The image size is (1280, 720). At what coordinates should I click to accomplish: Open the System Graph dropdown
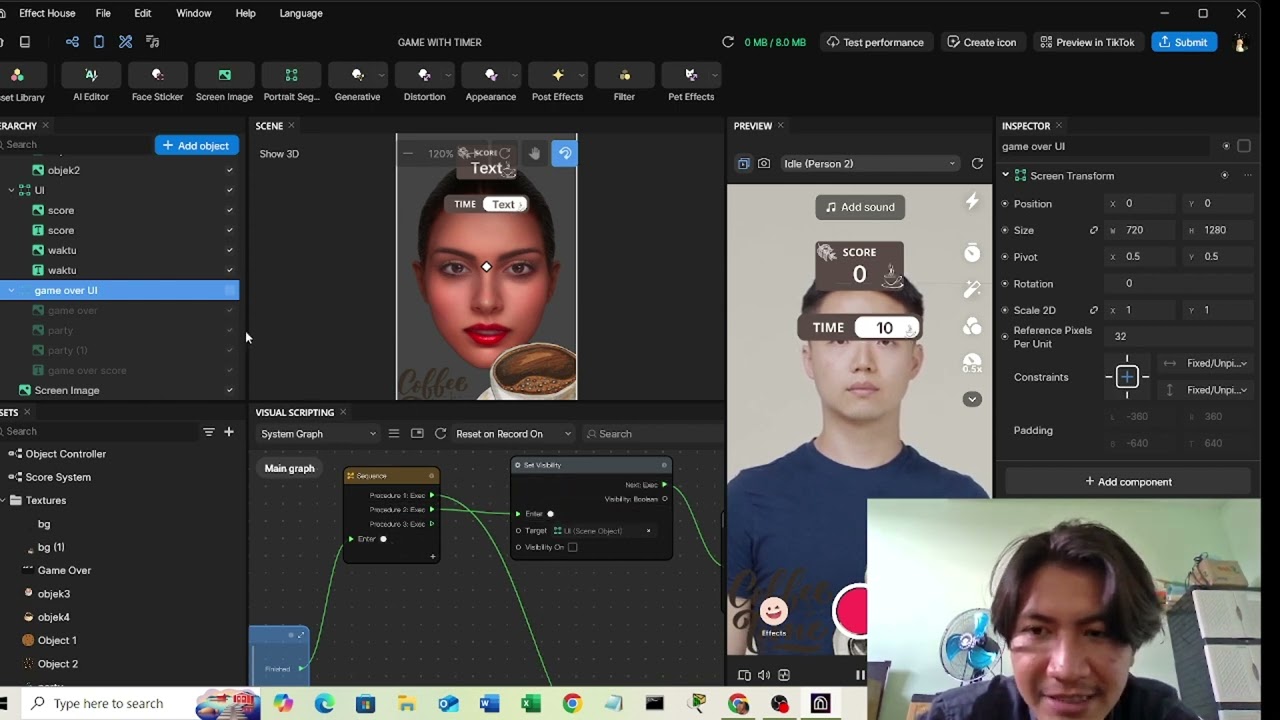pyautogui.click(x=318, y=434)
